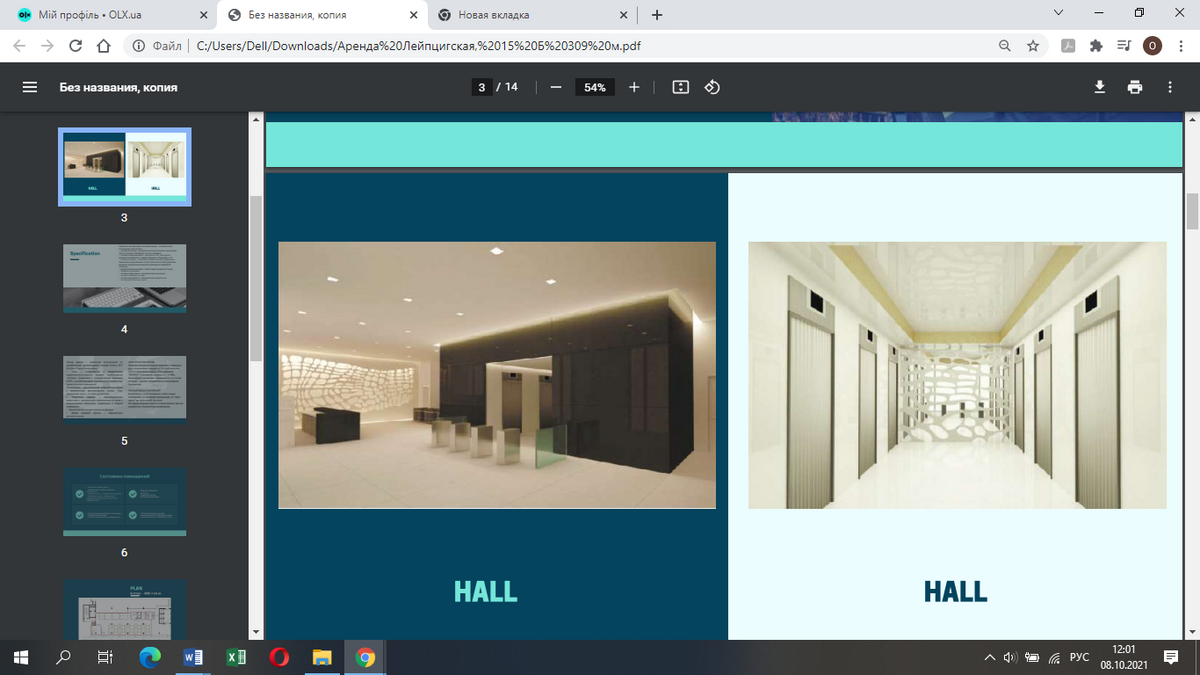Screen dimensions: 1200x675
Task: Download the PDF file
Action: [x=1100, y=87]
